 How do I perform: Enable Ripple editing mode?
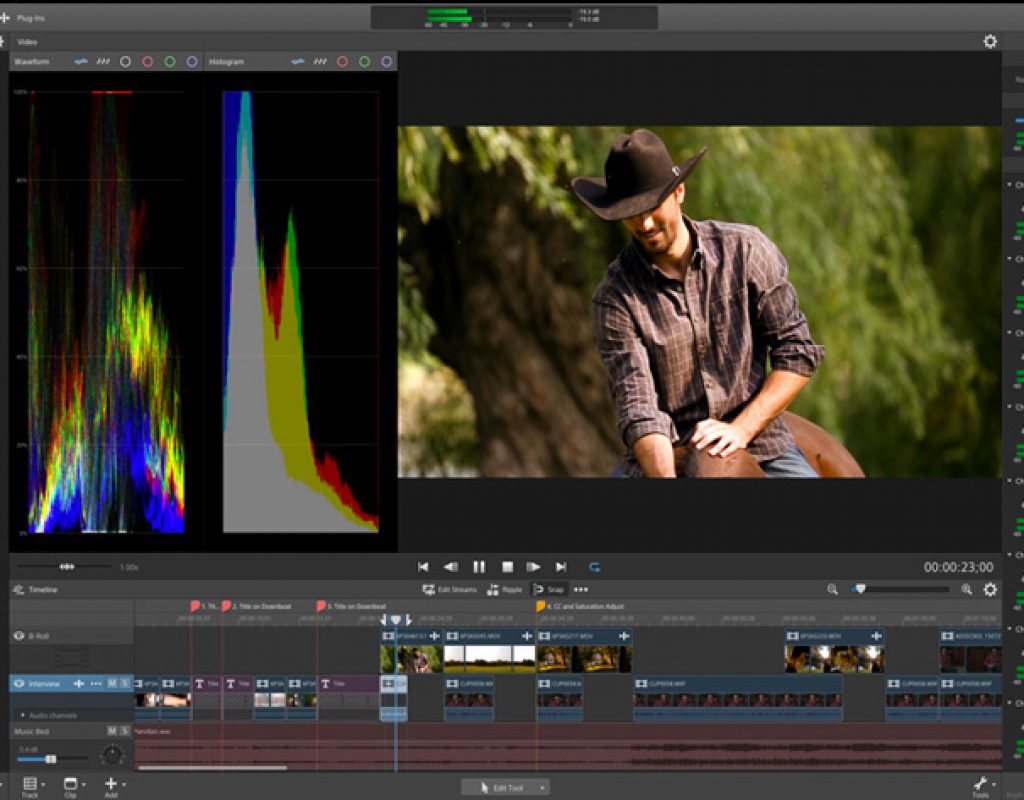click(x=504, y=590)
